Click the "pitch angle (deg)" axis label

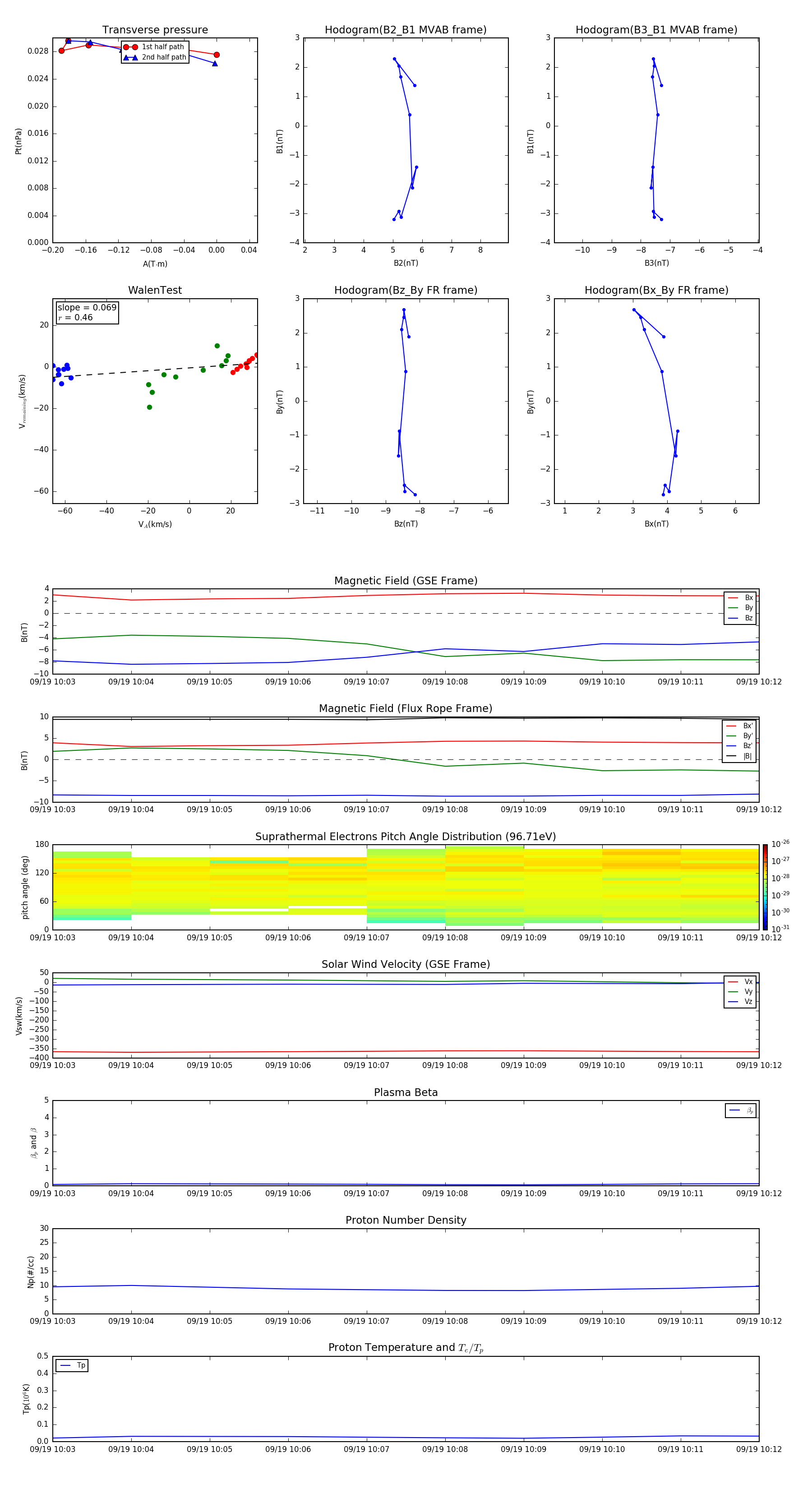point(25,887)
